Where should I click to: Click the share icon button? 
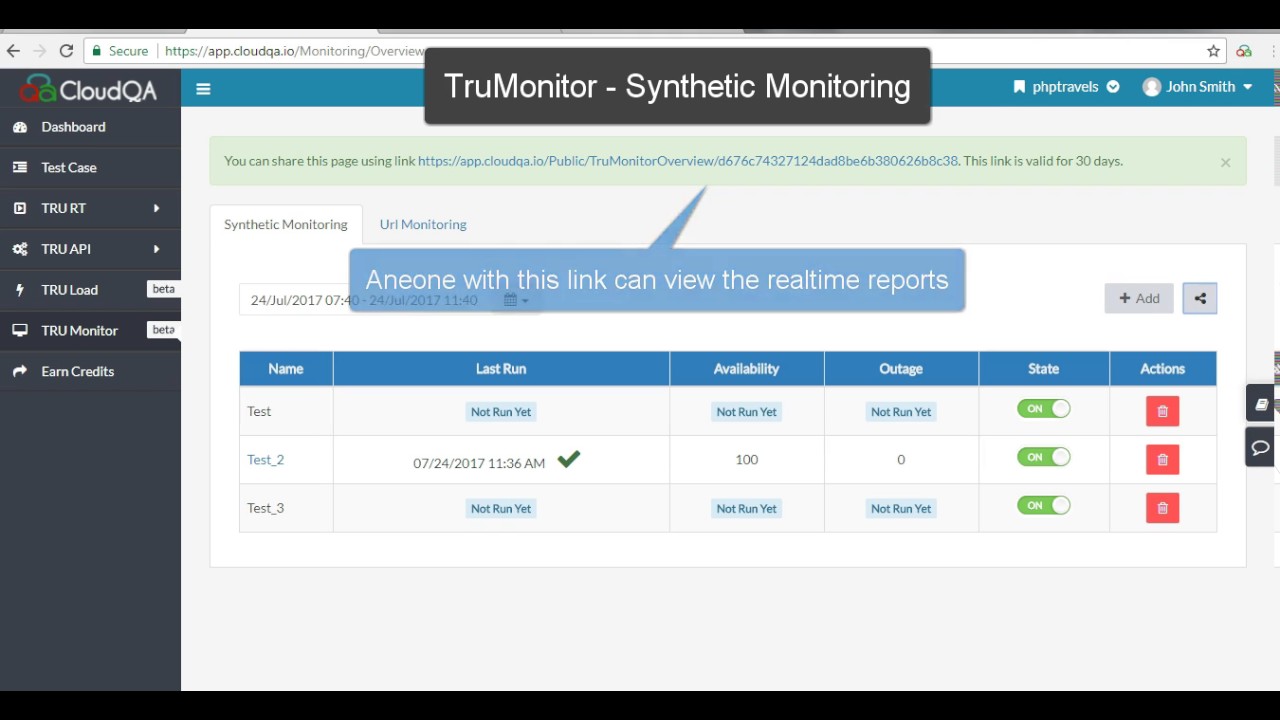coord(1200,298)
